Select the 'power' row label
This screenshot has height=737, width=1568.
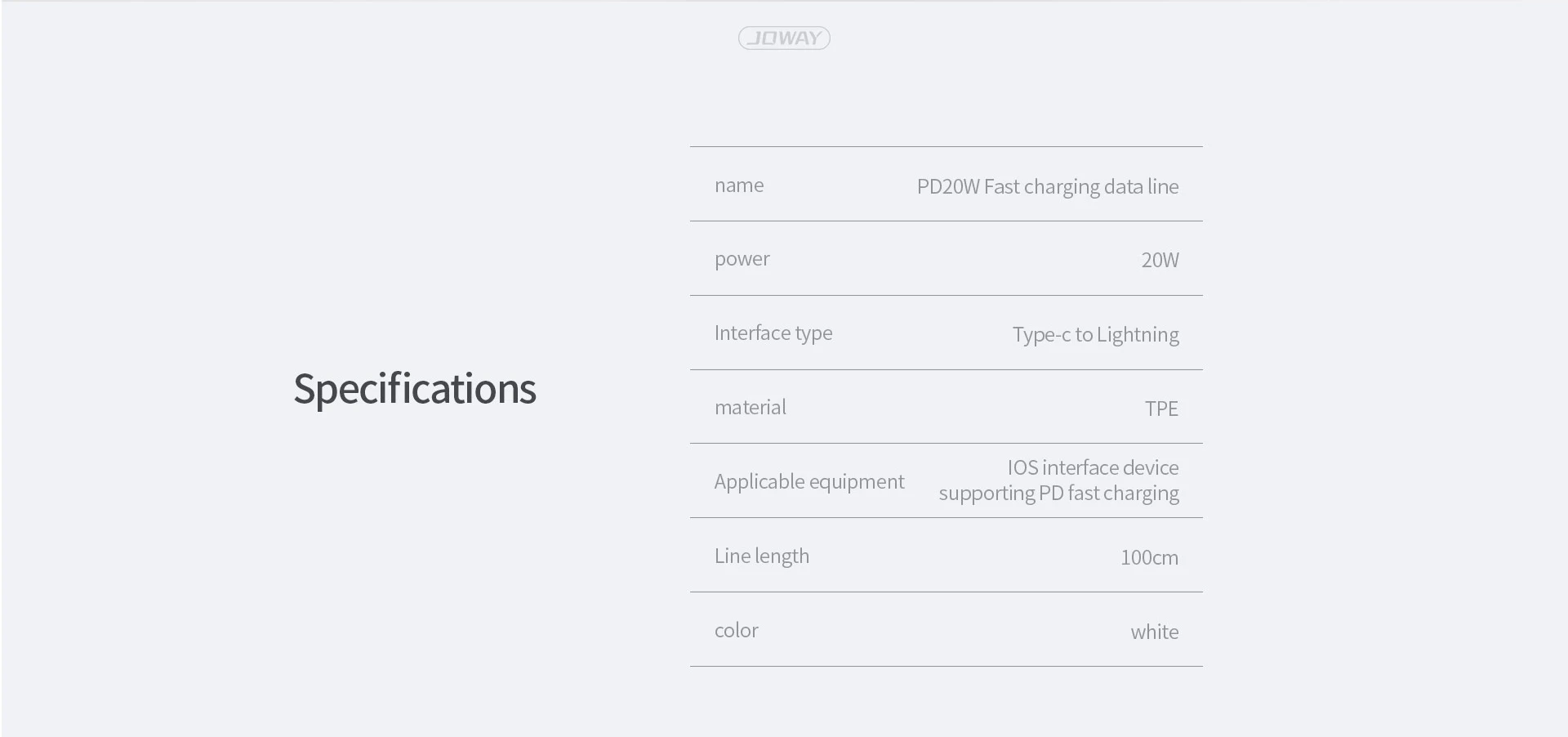pyautogui.click(x=742, y=260)
